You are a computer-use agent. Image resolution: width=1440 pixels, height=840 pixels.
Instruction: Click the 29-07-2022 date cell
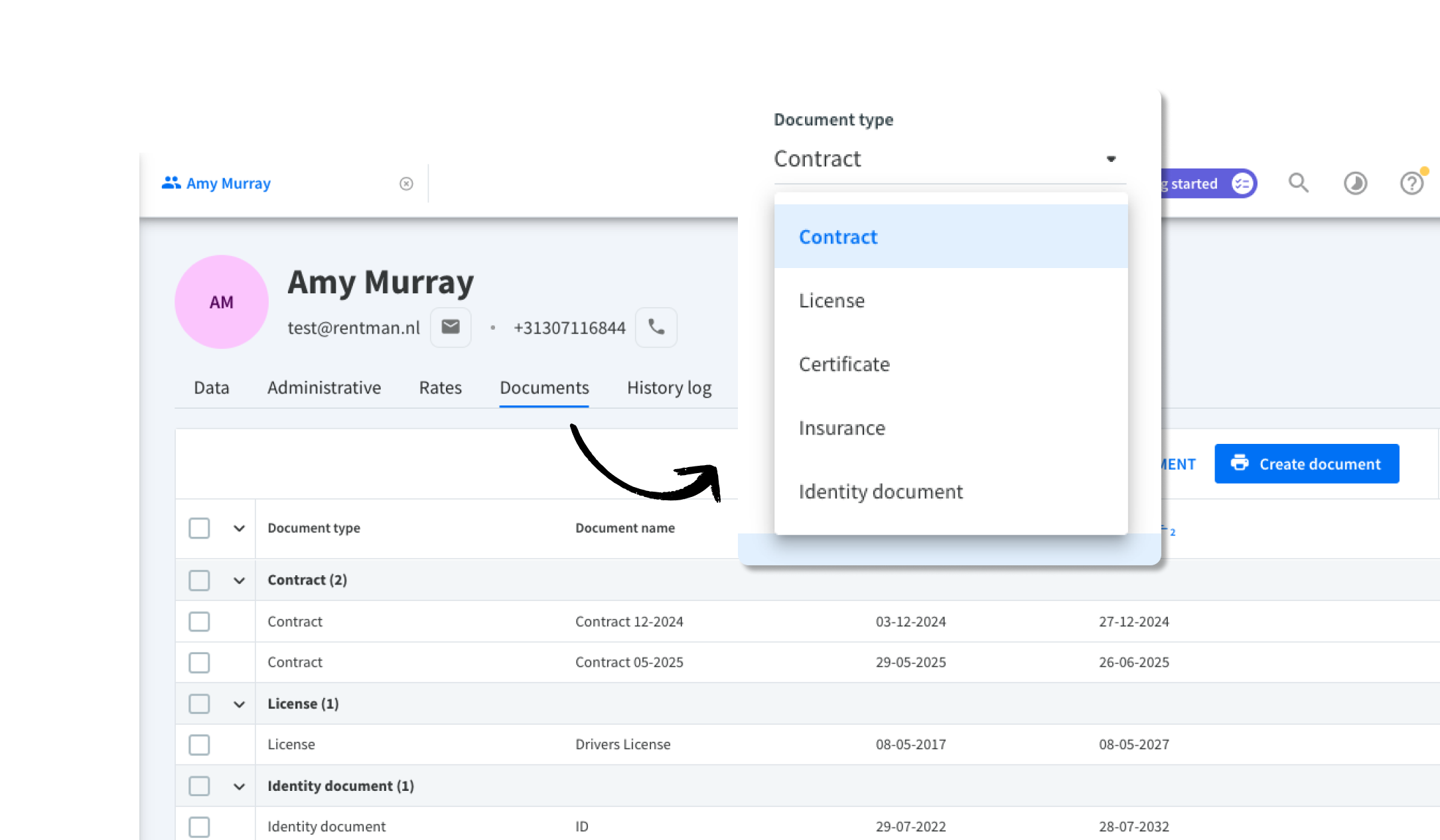tap(910, 827)
